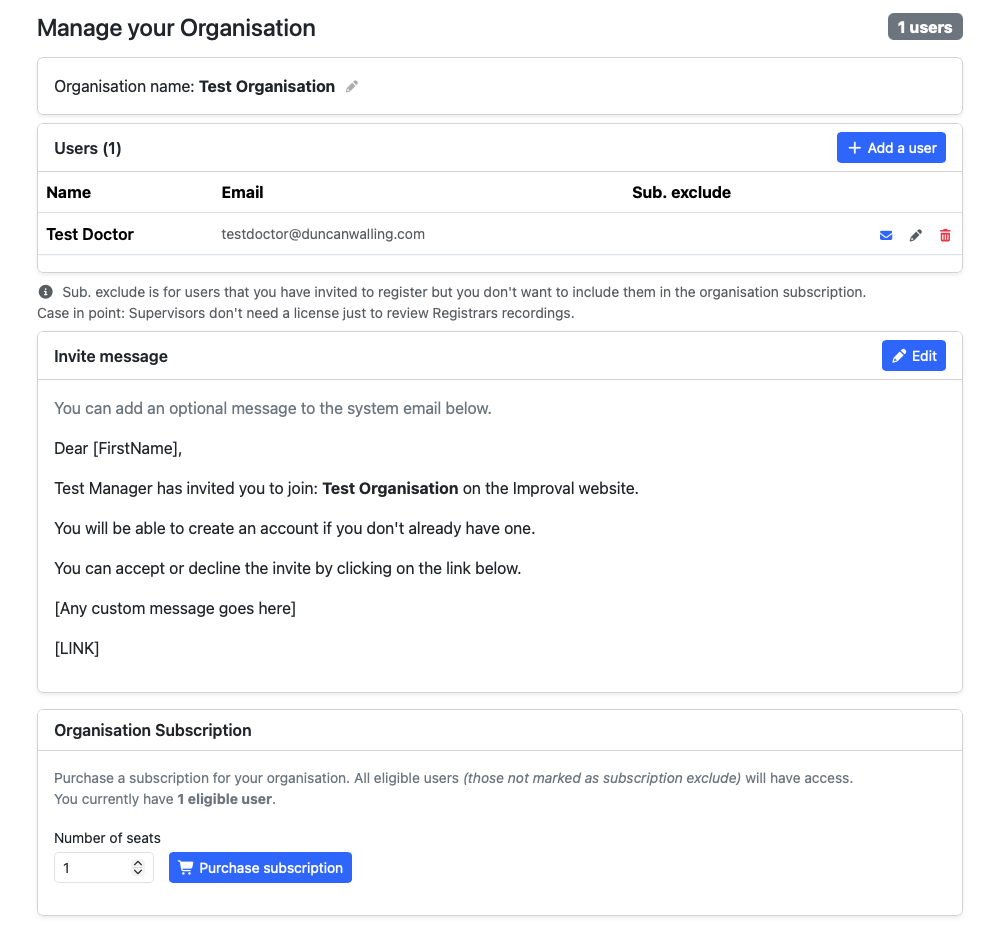
Task: Click the pencil icon beside Test Organisation name
Action: [352, 87]
